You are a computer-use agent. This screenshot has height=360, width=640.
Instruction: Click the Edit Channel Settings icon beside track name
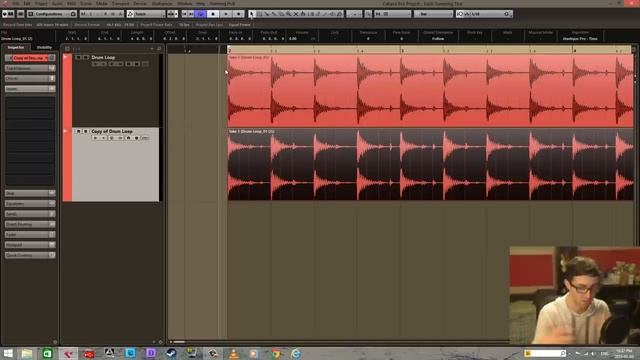(x=52, y=58)
